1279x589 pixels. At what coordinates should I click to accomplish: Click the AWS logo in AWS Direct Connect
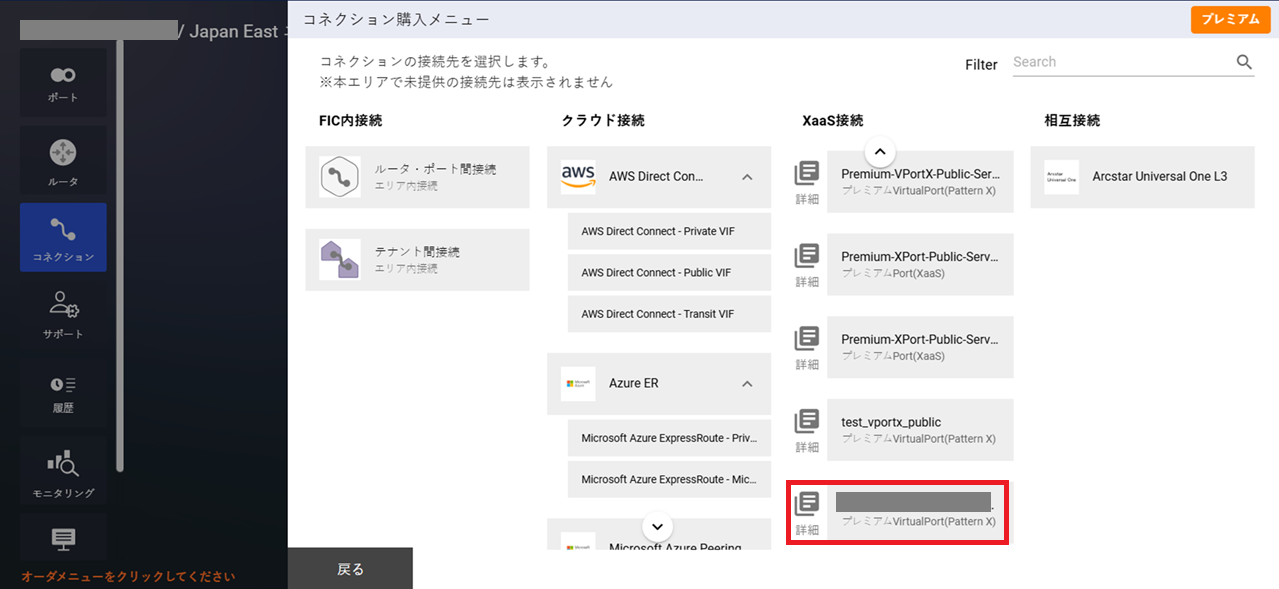pyautogui.click(x=578, y=176)
